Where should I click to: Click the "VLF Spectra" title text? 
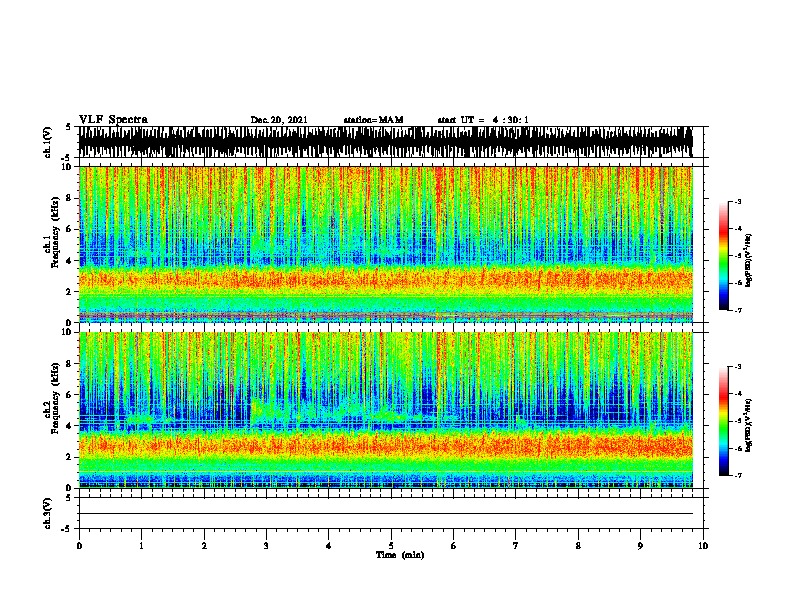(x=113, y=119)
